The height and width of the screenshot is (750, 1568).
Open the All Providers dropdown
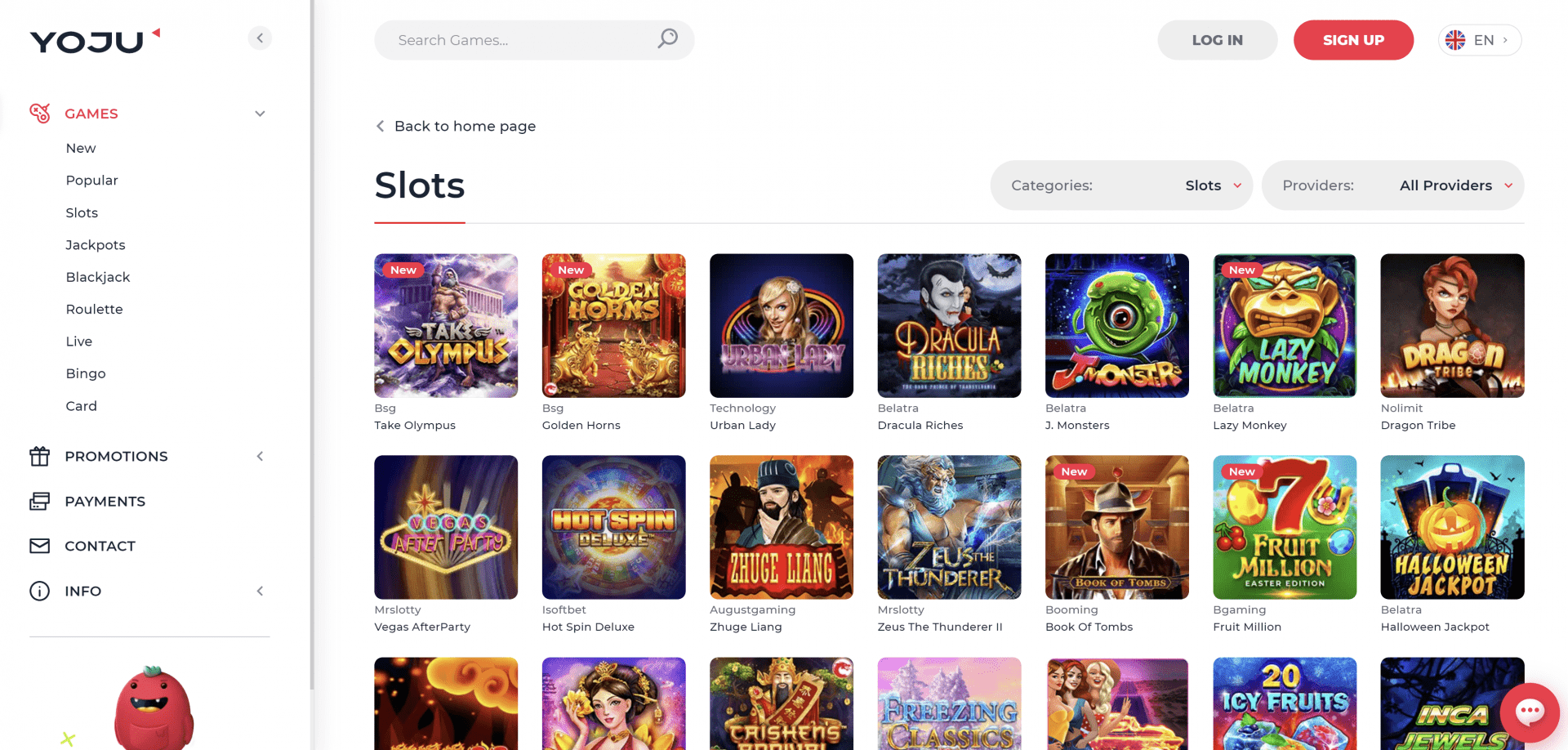point(1392,185)
